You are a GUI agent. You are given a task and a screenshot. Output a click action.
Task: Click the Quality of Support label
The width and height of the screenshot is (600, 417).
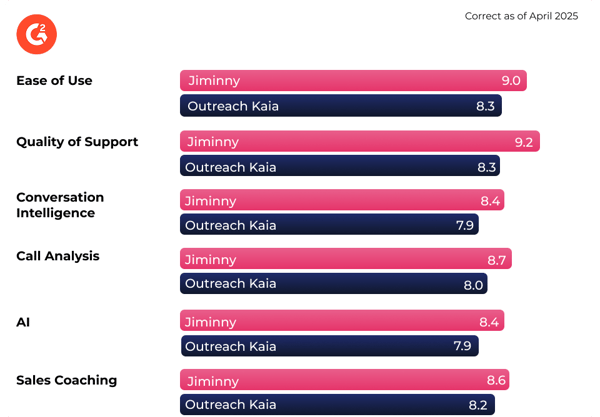77,142
